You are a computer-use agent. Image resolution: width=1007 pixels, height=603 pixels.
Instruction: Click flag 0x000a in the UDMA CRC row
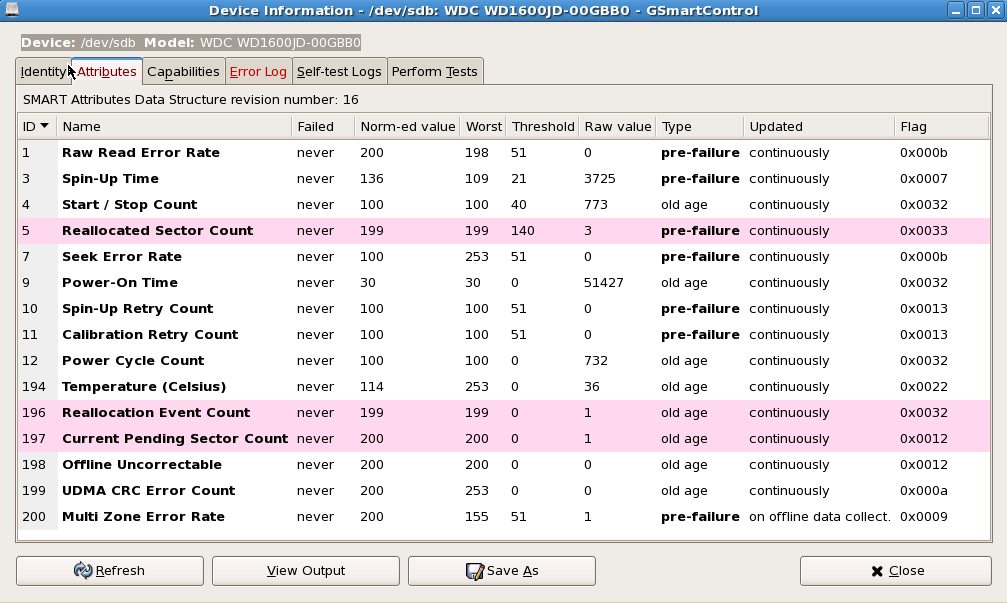pyautogui.click(x=924, y=491)
